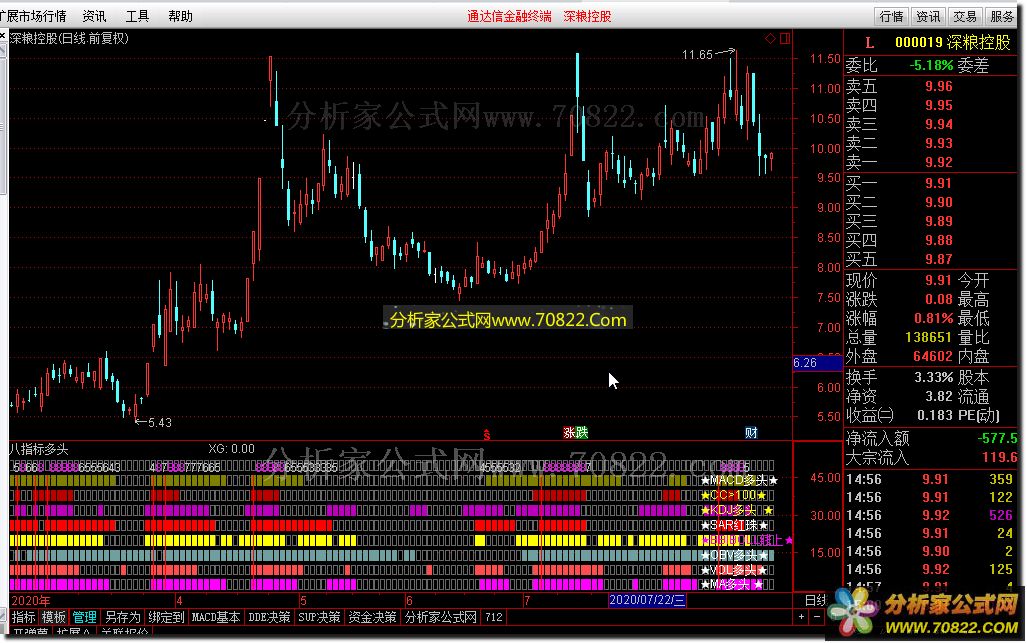Click the 行情 button at top right
The image size is (1027, 643).
[x=891, y=16]
